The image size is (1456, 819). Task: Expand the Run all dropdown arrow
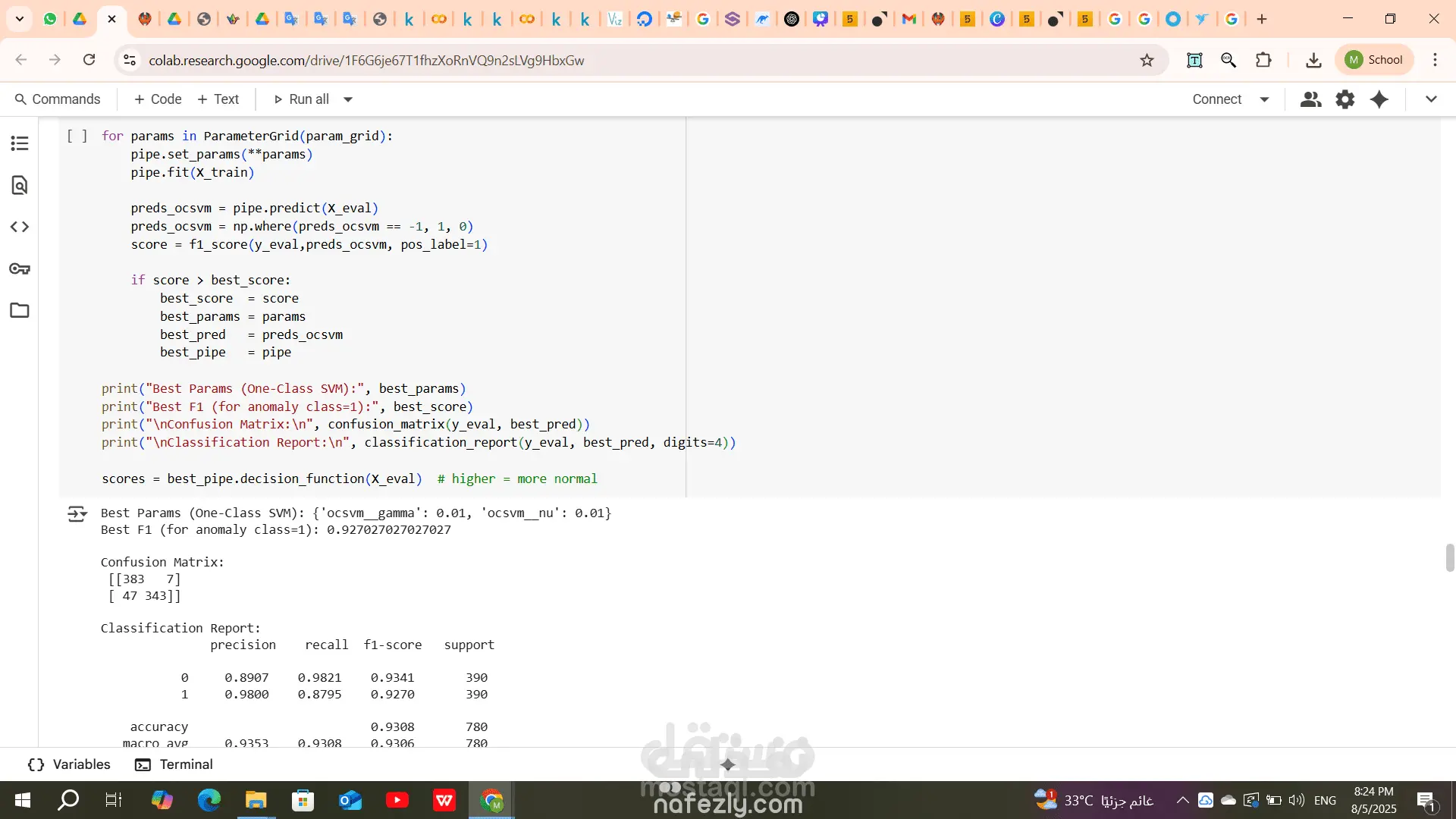(x=348, y=99)
